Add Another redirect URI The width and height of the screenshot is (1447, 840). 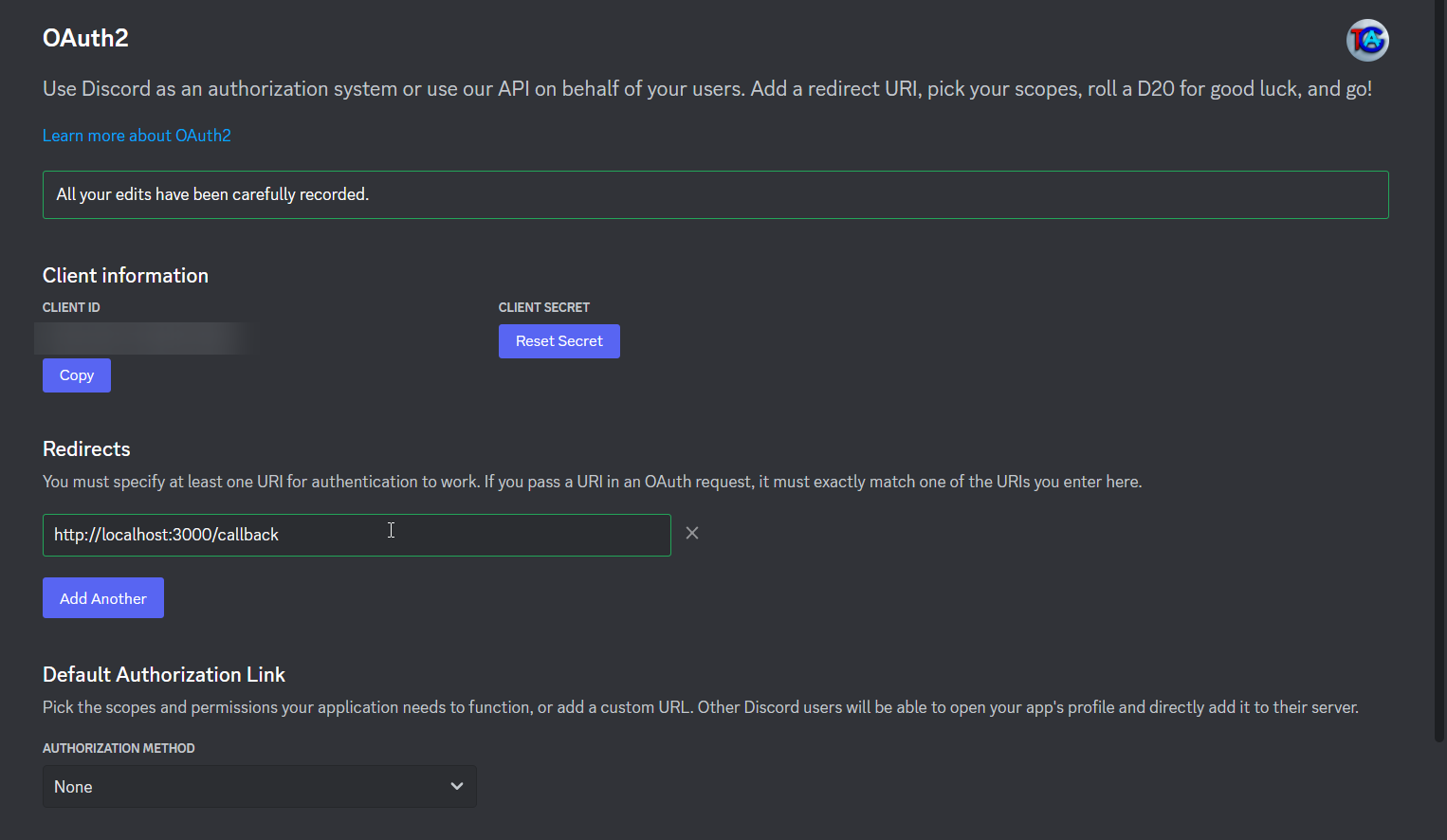pyautogui.click(x=103, y=598)
